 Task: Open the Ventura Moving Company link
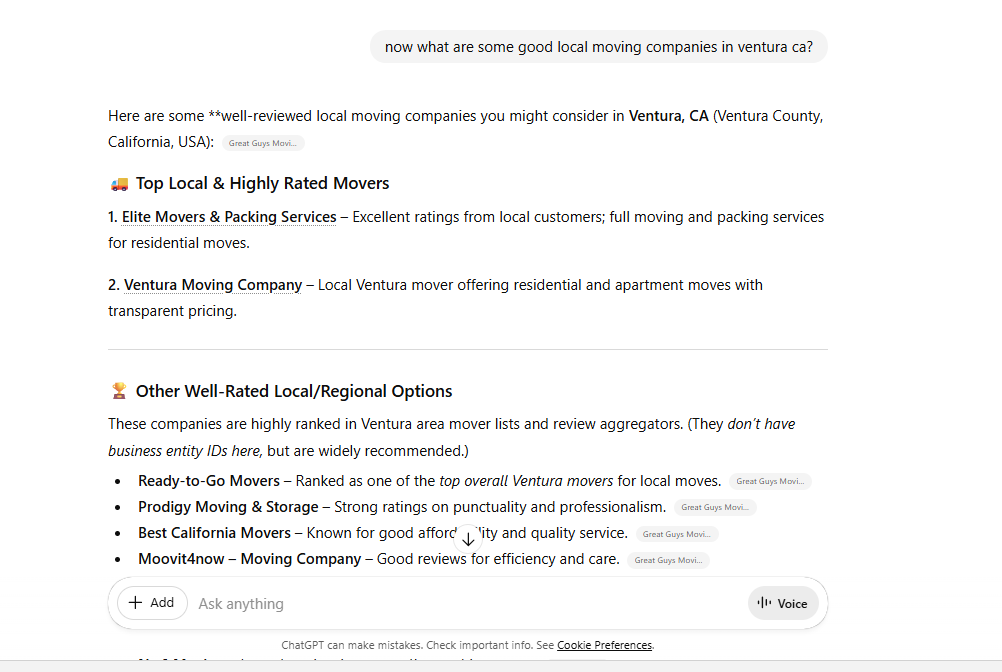click(x=212, y=285)
